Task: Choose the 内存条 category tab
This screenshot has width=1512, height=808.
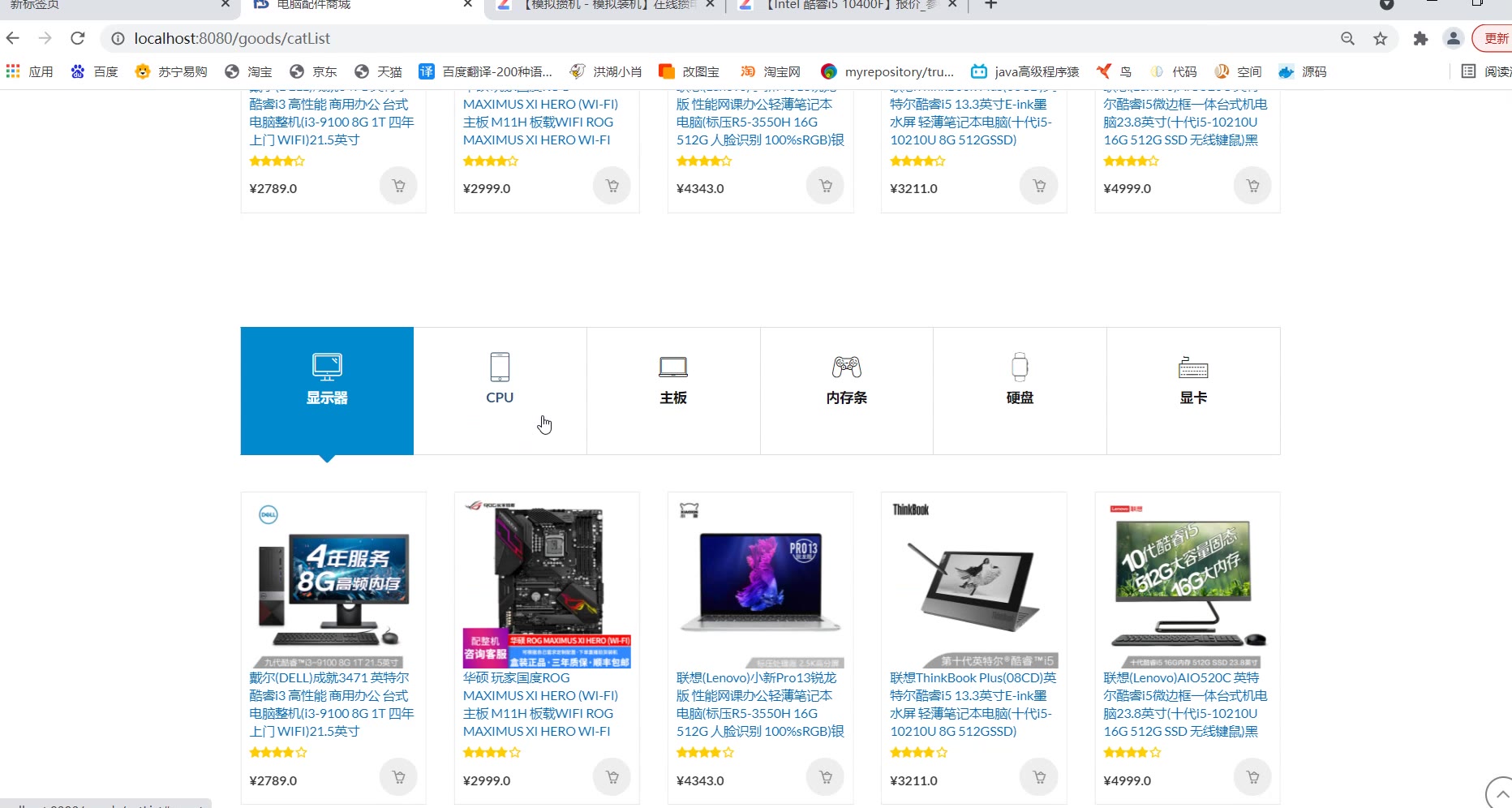Action: coord(847,390)
